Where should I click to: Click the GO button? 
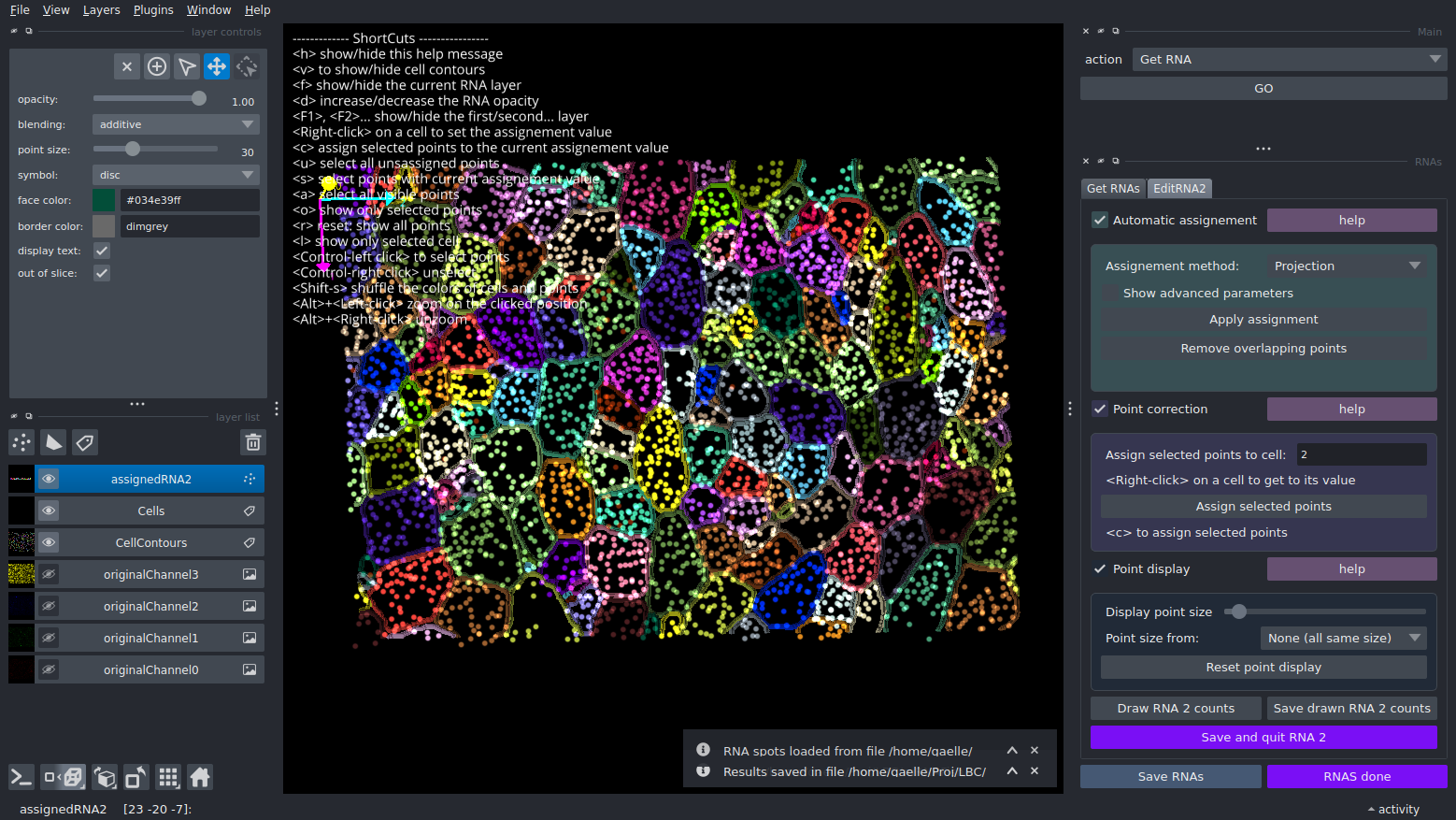pyautogui.click(x=1263, y=88)
